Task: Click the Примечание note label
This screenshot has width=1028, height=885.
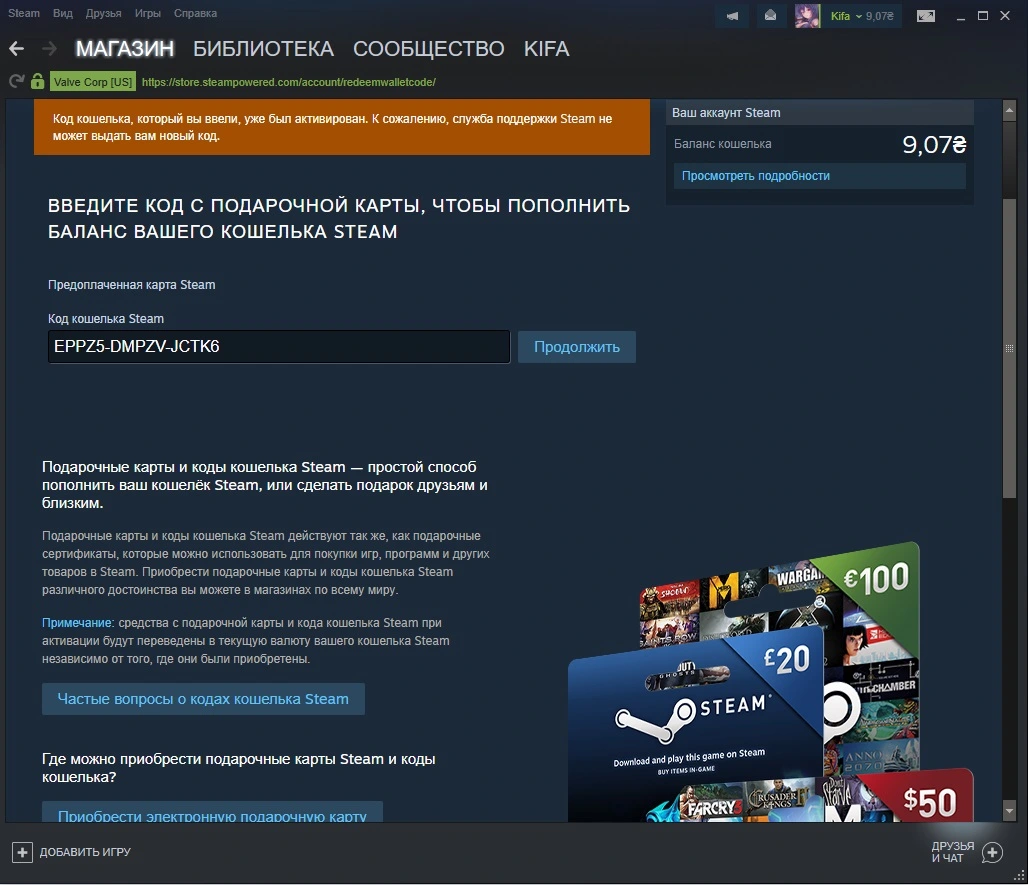Action: [77, 623]
